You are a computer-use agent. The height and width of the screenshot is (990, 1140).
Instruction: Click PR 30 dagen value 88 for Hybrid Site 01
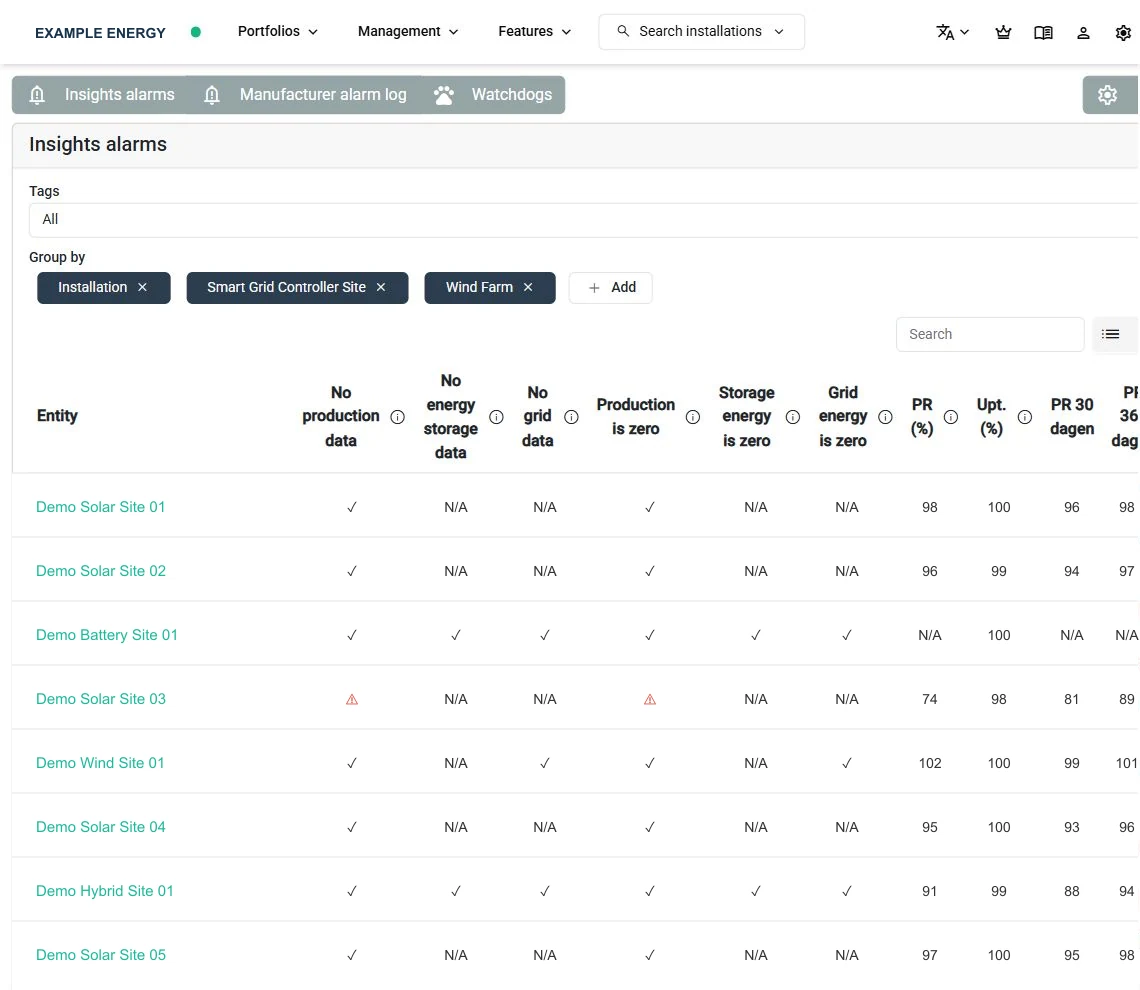pos(1072,891)
